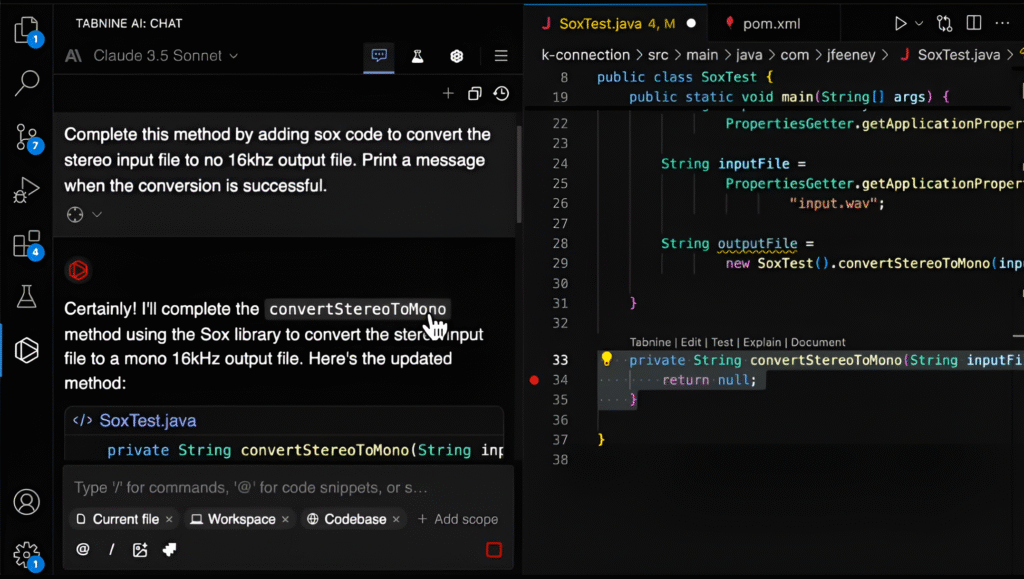Open the Manage gear in activity bar

coord(26,555)
